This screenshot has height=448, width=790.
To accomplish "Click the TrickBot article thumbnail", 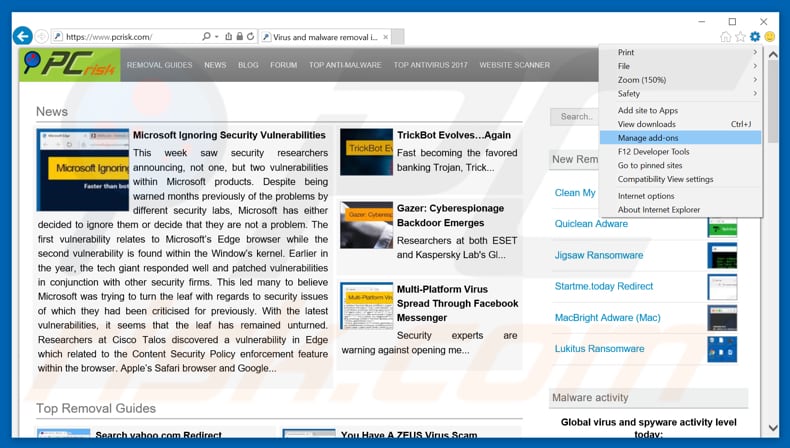I will [x=366, y=152].
